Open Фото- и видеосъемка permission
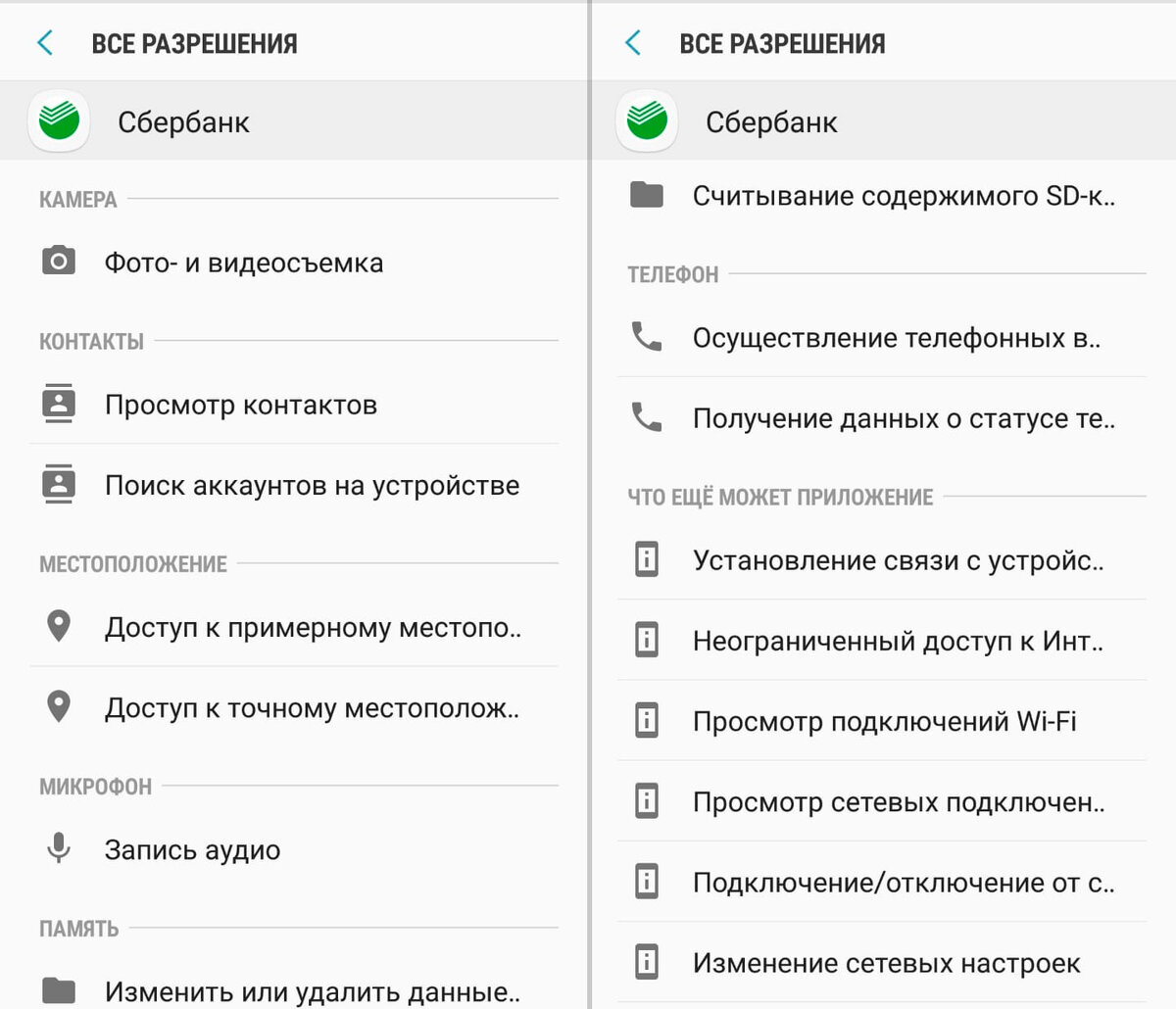The height and width of the screenshot is (1009, 1176). (294, 263)
